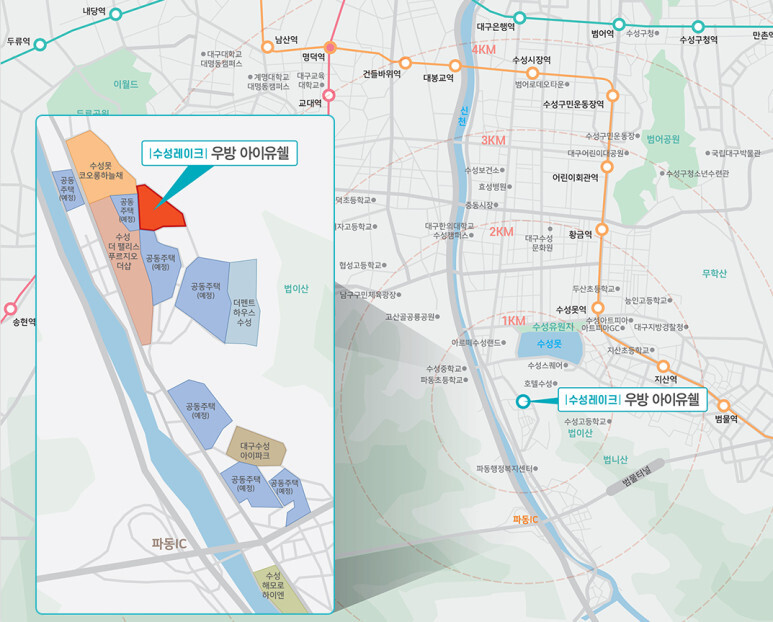Select the 효성병원 label

[492, 187]
